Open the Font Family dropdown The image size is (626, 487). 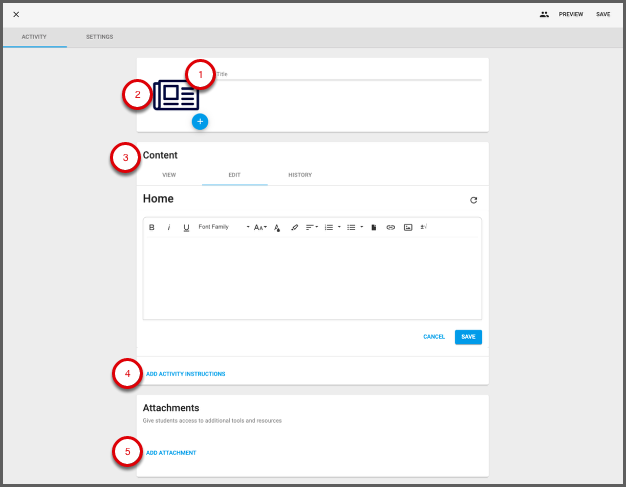click(223, 227)
